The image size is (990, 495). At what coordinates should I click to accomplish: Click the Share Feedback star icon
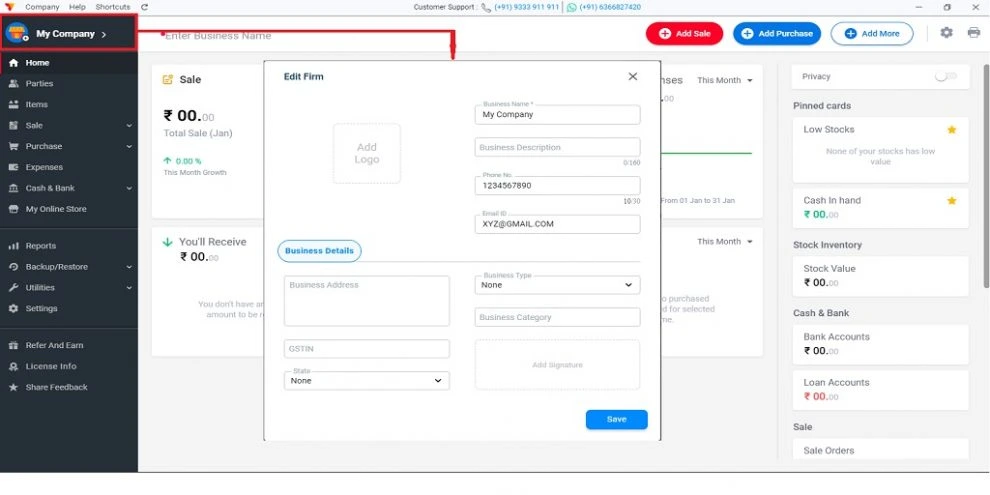coord(13,387)
